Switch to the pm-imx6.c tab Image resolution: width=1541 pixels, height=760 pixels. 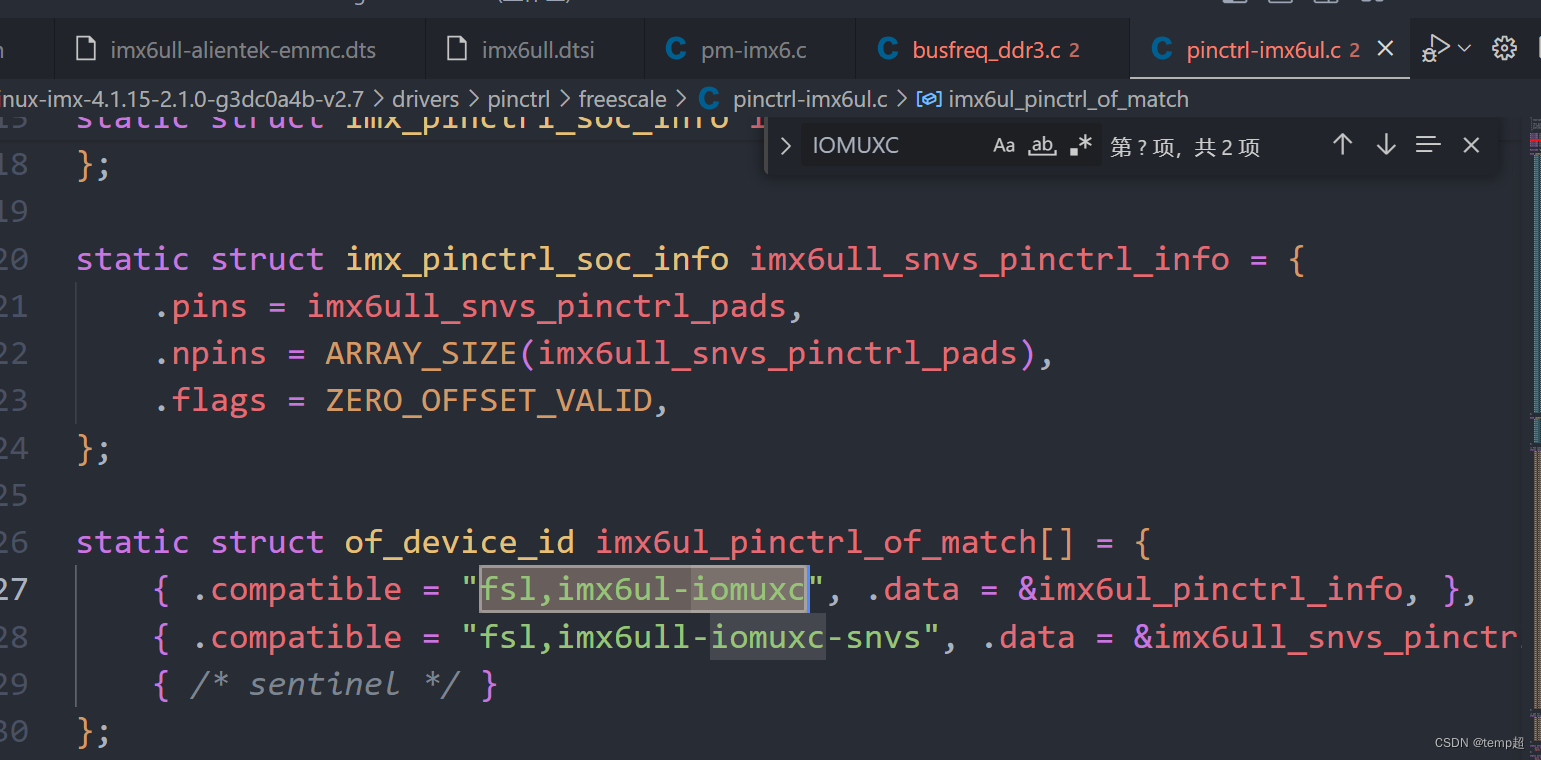[x=750, y=50]
